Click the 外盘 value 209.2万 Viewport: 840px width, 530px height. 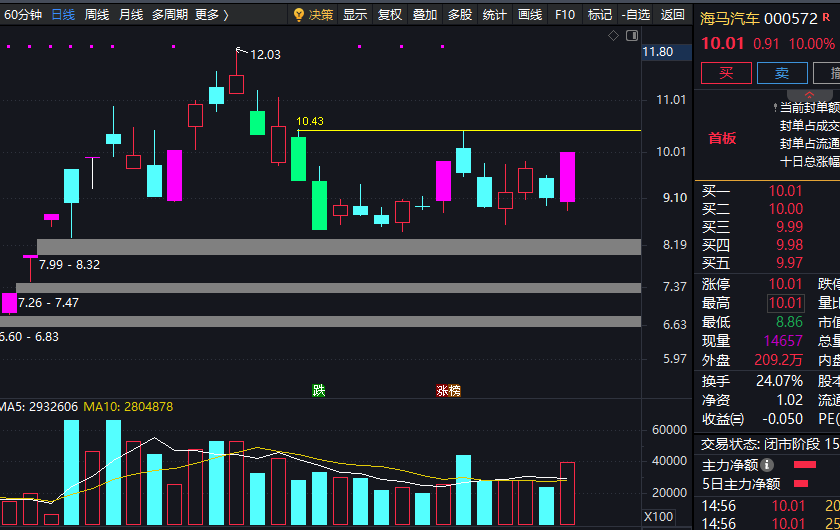(x=778, y=360)
